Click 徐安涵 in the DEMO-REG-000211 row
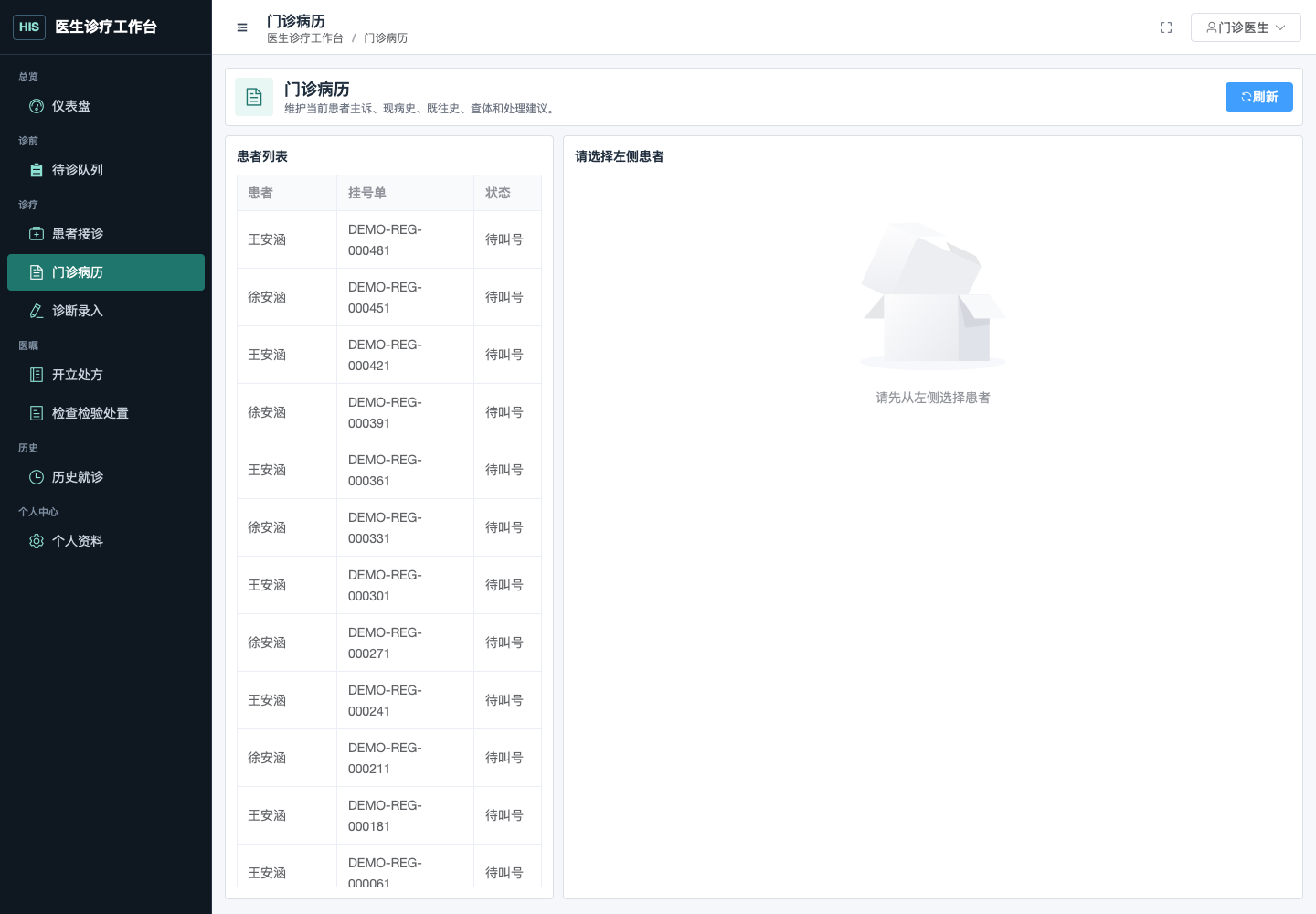Image resolution: width=1316 pixels, height=914 pixels. 267,758
